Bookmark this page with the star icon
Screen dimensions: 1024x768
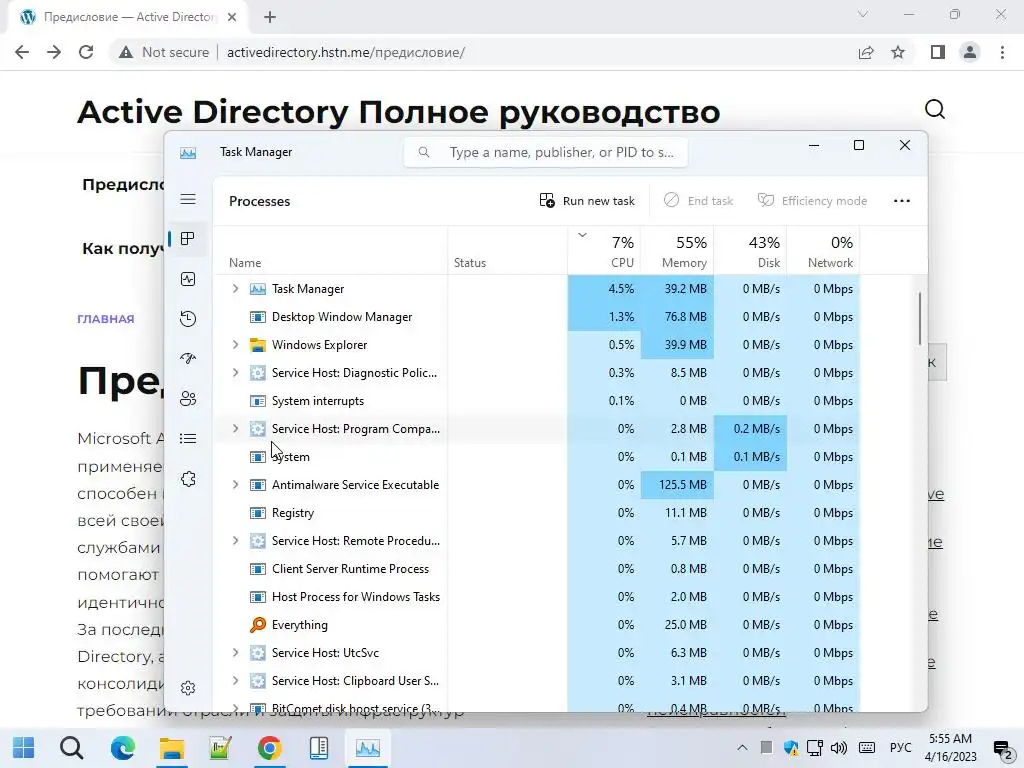click(898, 52)
